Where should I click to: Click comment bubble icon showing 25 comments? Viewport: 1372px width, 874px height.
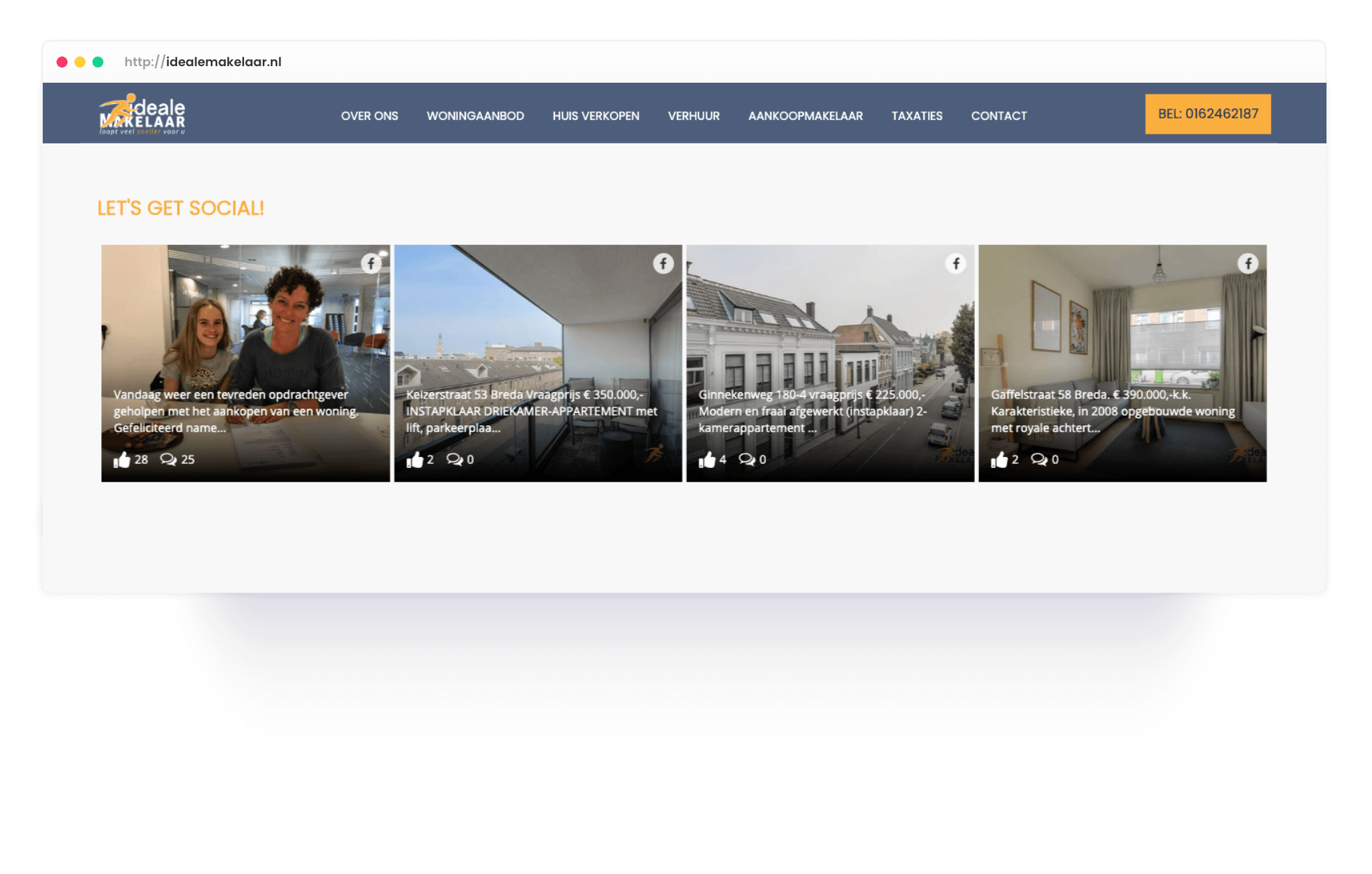[168, 460]
